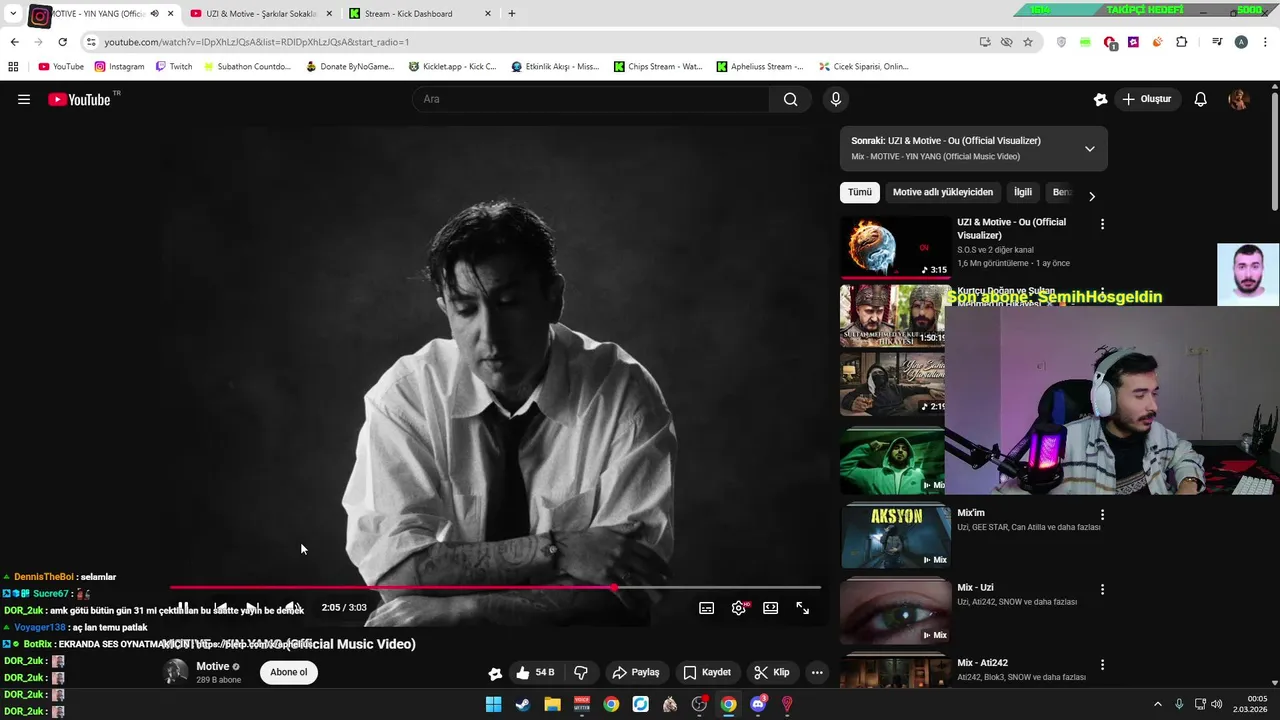Open the browser extensions puzzle icon
The width and height of the screenshot is (1280, 720).
(x=1181, y=42)
